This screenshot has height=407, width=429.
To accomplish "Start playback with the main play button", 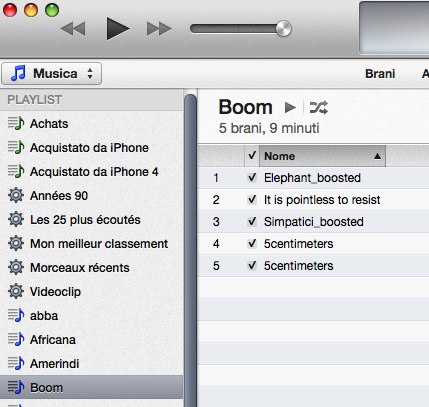I will [x=117, y=29].
